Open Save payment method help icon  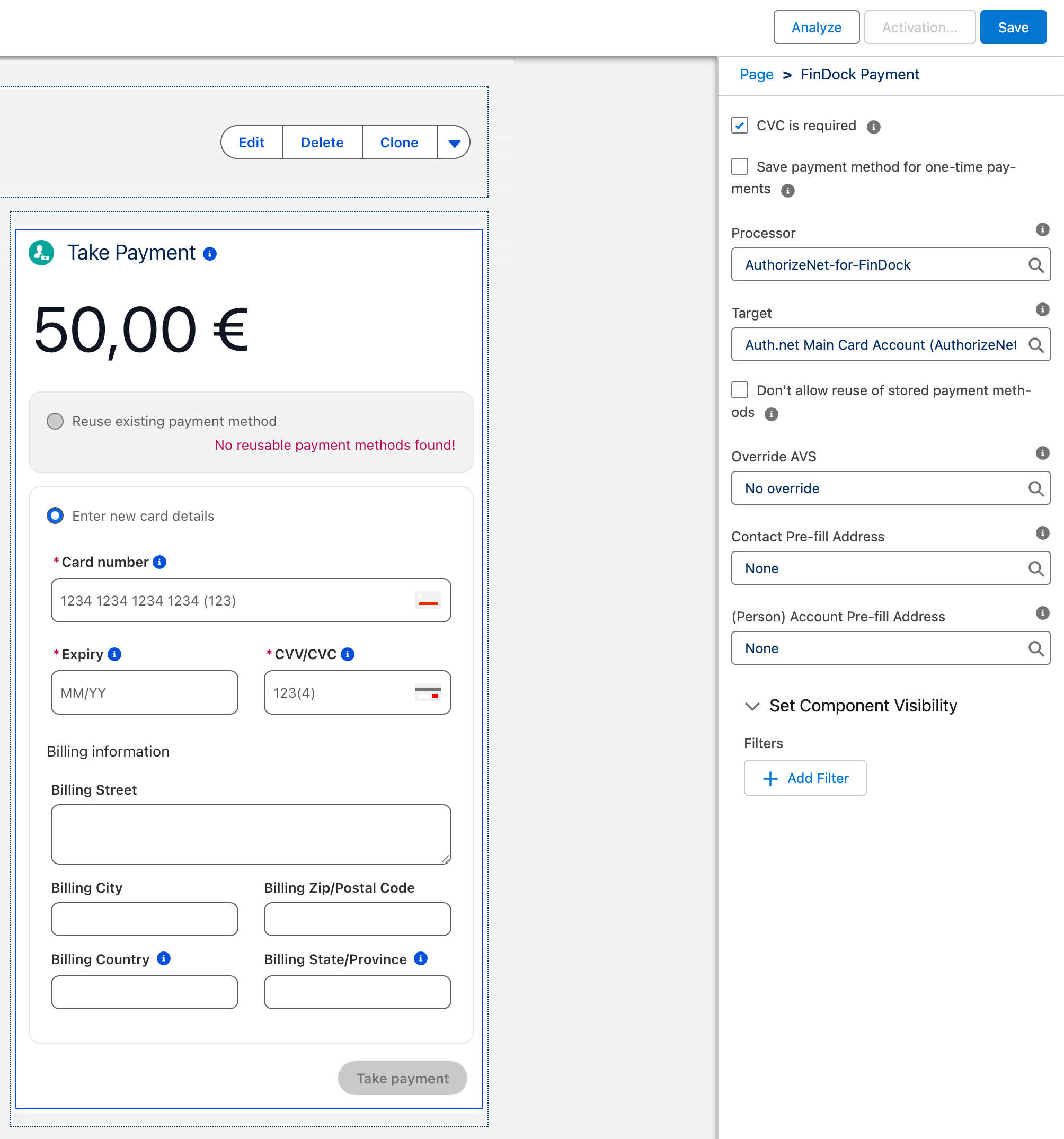[x=788, y=191]
